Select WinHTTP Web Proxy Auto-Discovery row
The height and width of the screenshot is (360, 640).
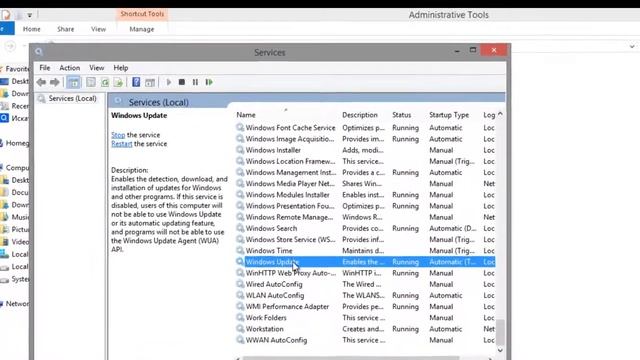click(x=366, y=273)
